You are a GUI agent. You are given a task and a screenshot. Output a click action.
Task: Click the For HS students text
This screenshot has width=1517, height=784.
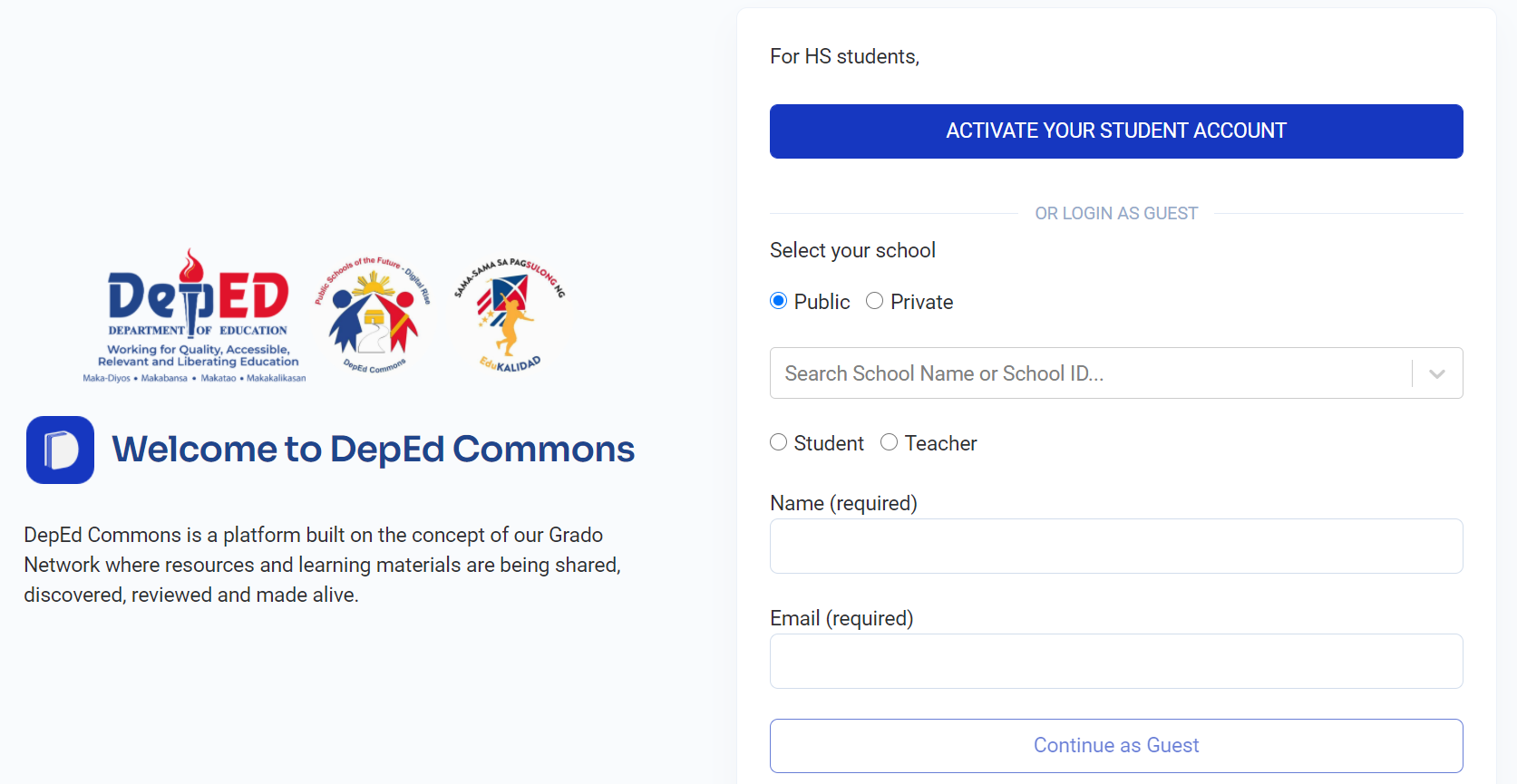pyautogui.click(x=843, y=55)
